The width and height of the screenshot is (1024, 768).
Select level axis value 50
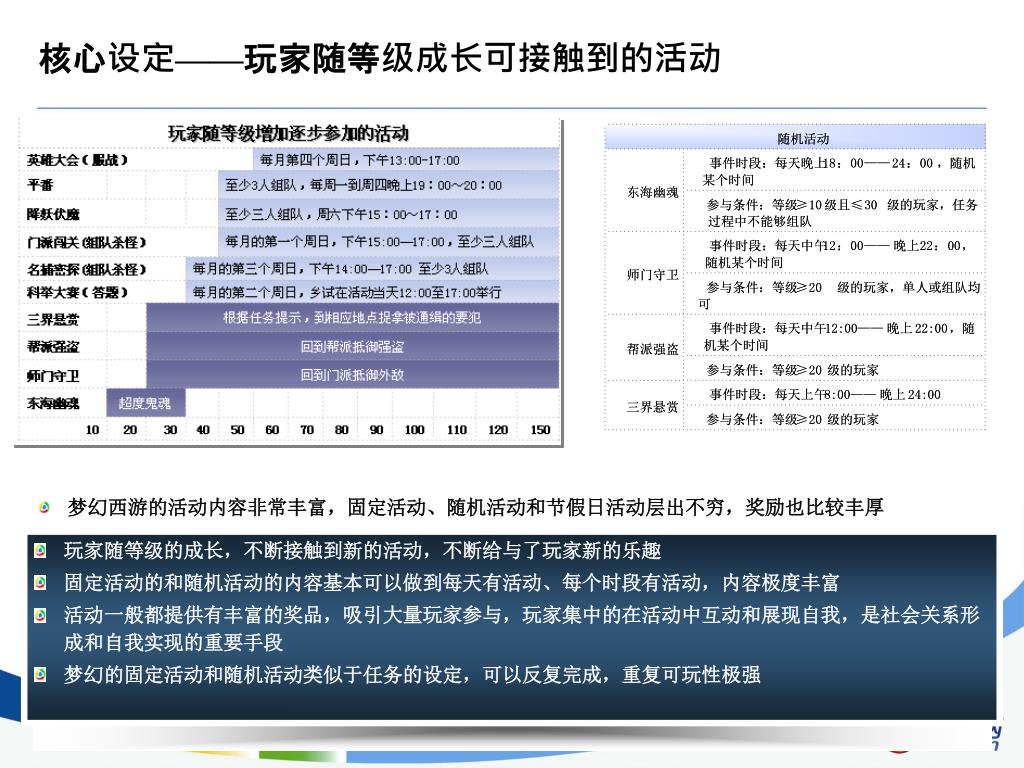coord(237,430)
